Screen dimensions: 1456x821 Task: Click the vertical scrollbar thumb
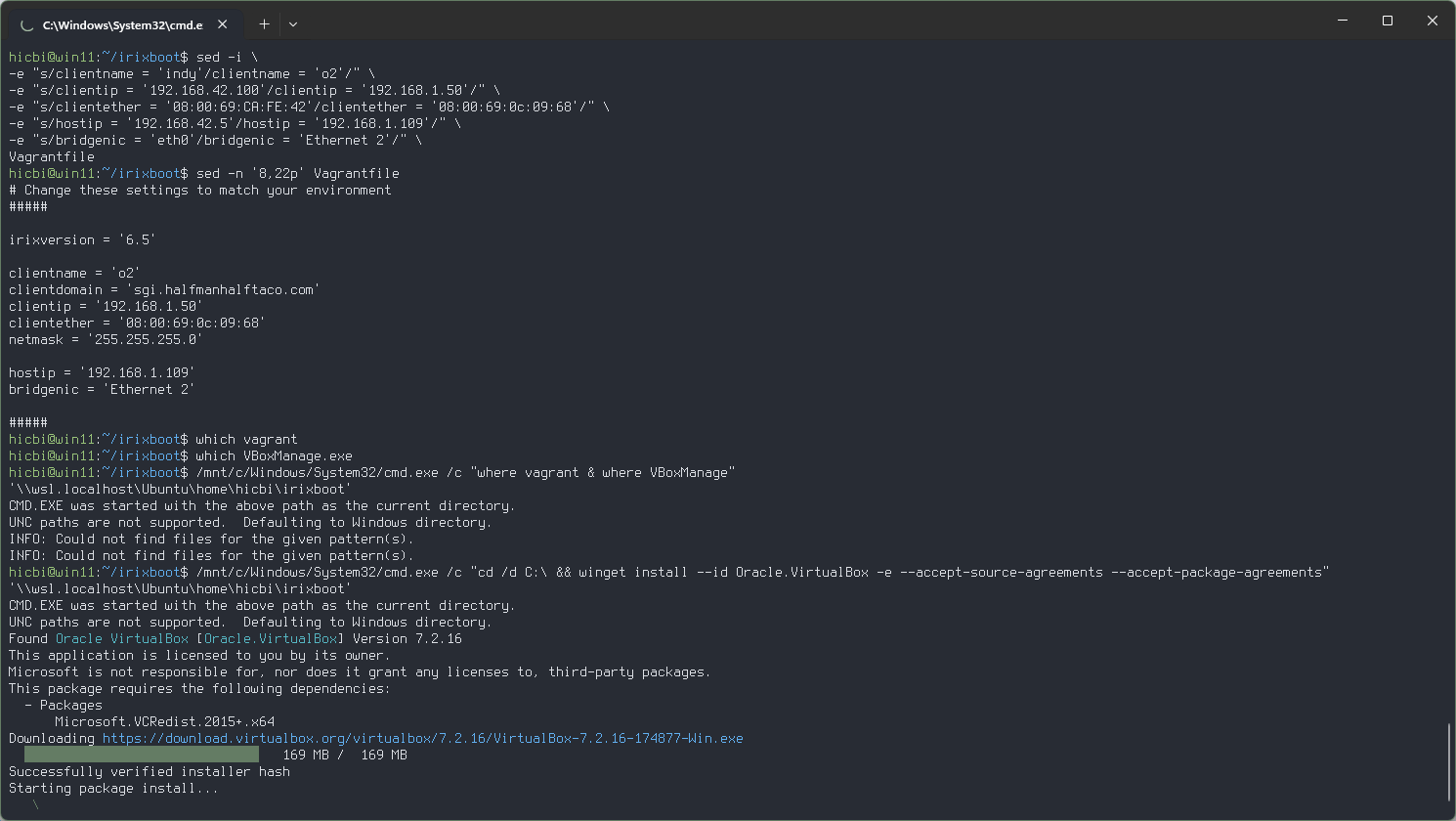coord(1449,762)
